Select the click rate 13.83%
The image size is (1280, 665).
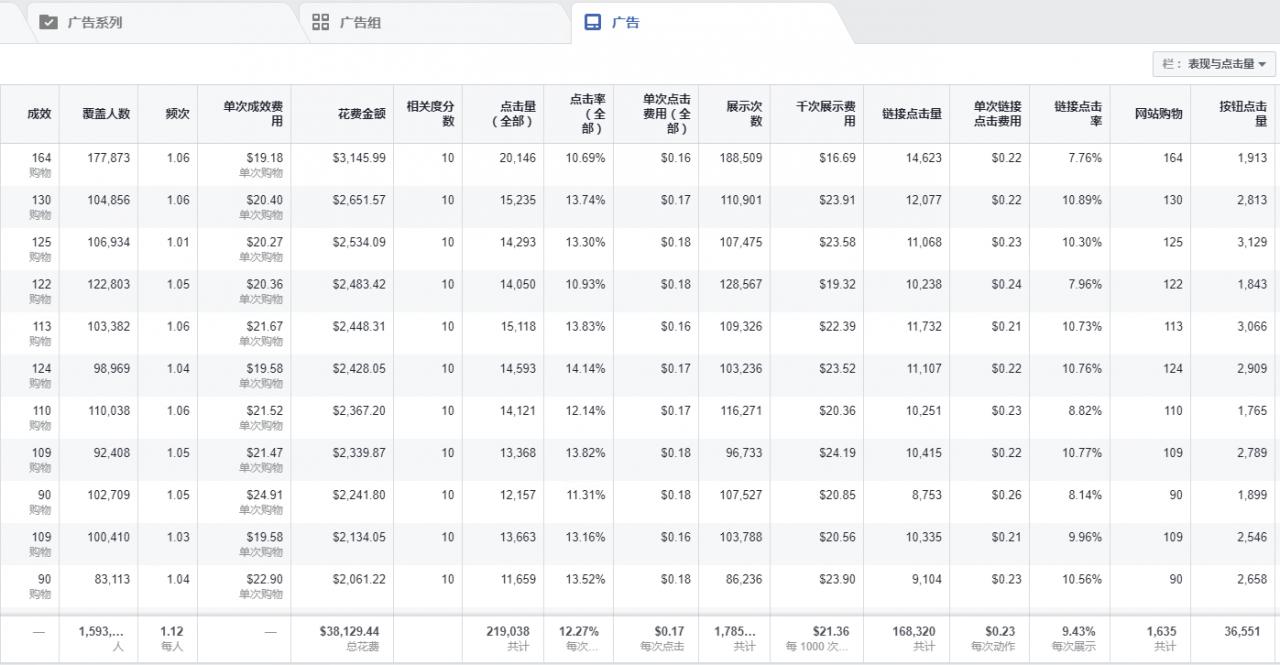(585, 326)
